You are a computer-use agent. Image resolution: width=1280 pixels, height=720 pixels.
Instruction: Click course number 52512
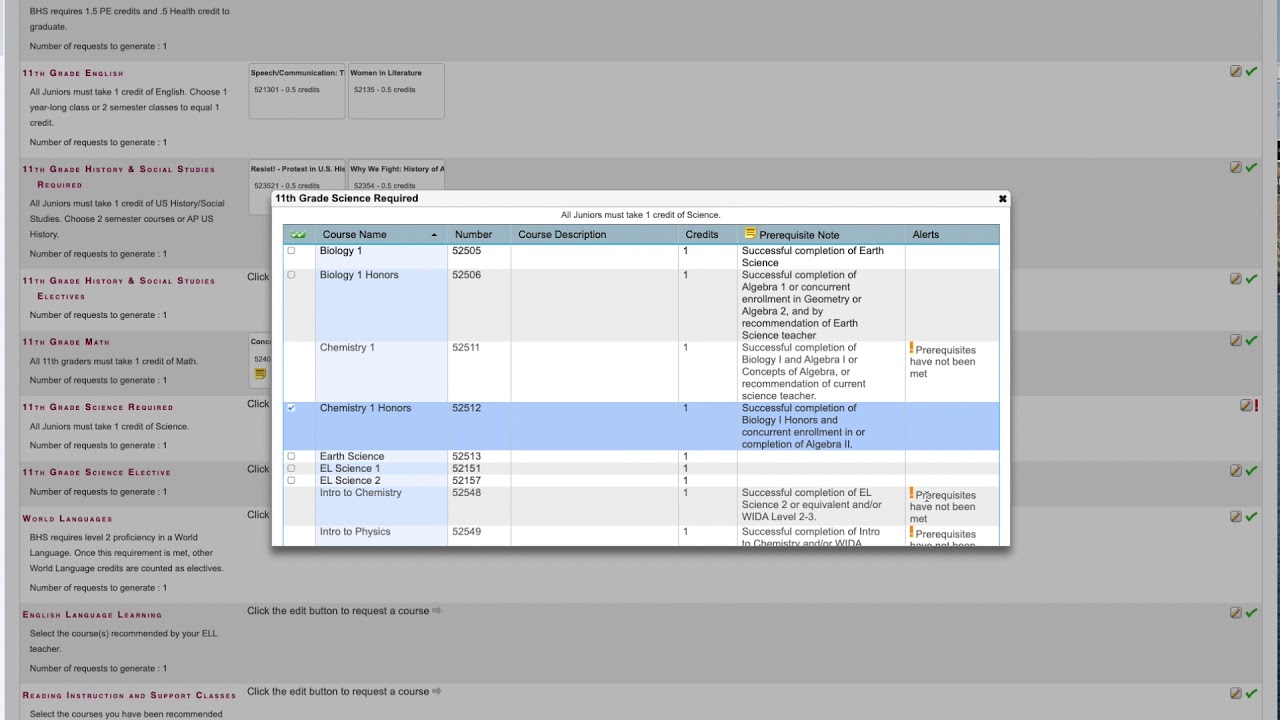pos(466,408)
